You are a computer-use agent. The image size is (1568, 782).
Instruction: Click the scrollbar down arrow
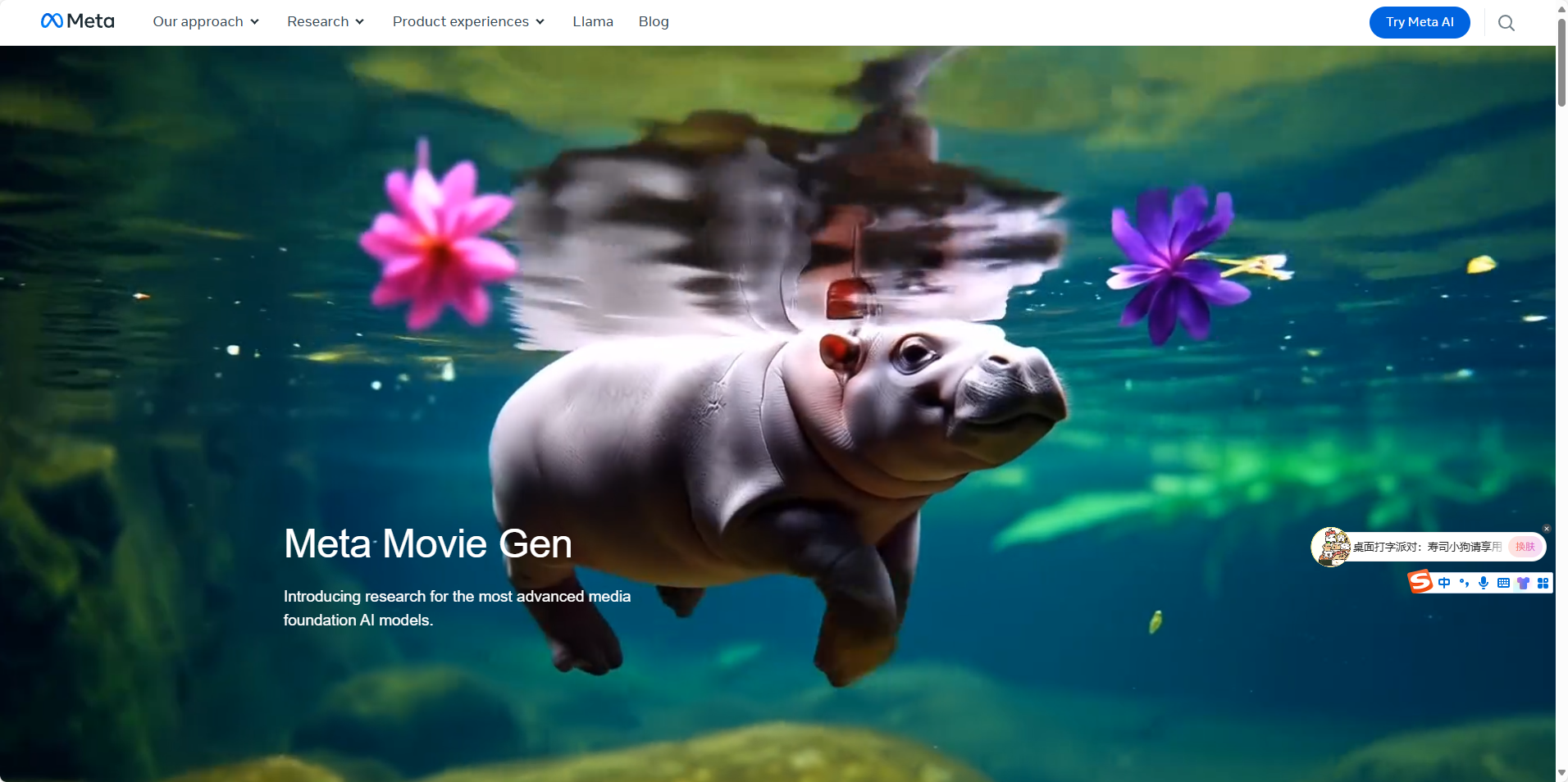1561,773
